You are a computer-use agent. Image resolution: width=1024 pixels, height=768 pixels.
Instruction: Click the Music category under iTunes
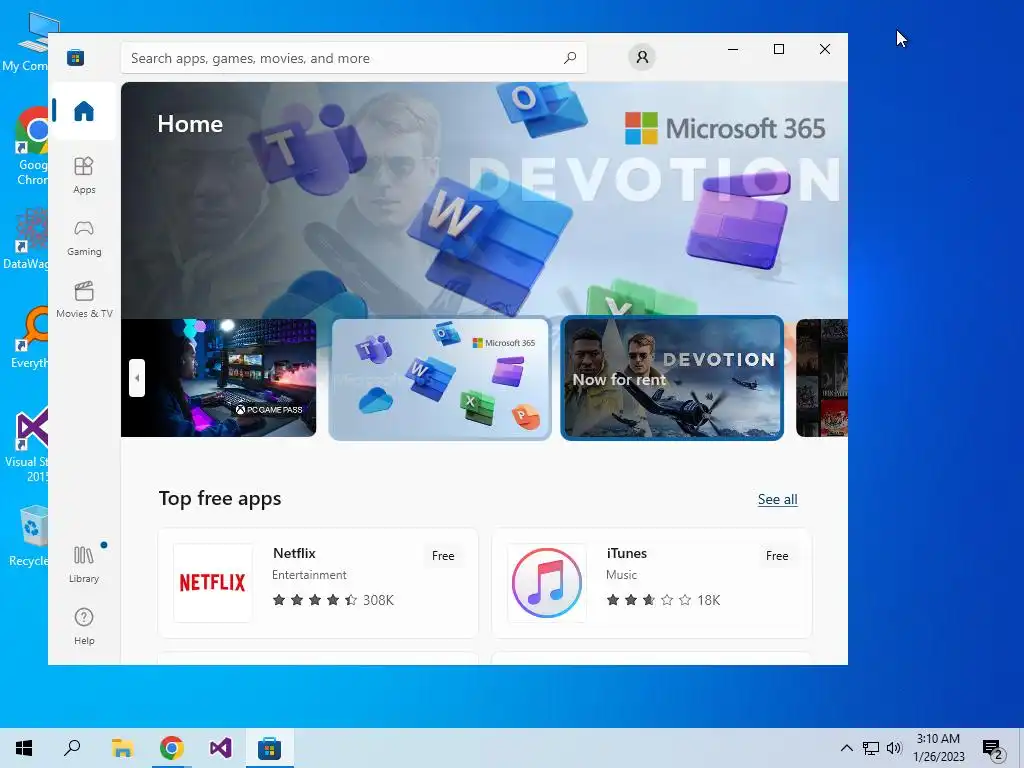(621, 575)
